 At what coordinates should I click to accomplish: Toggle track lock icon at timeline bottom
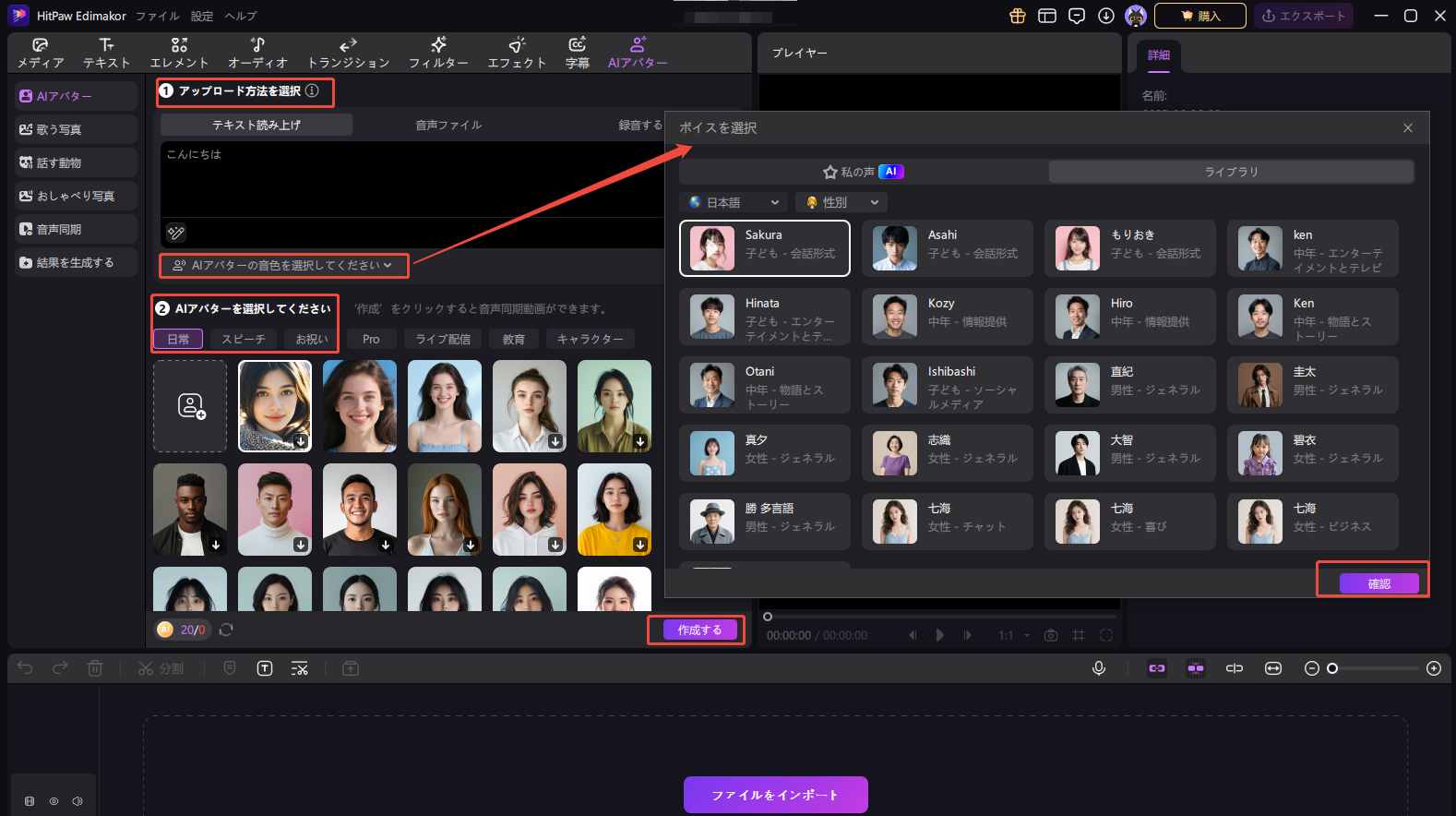click(x=30, y=801)
